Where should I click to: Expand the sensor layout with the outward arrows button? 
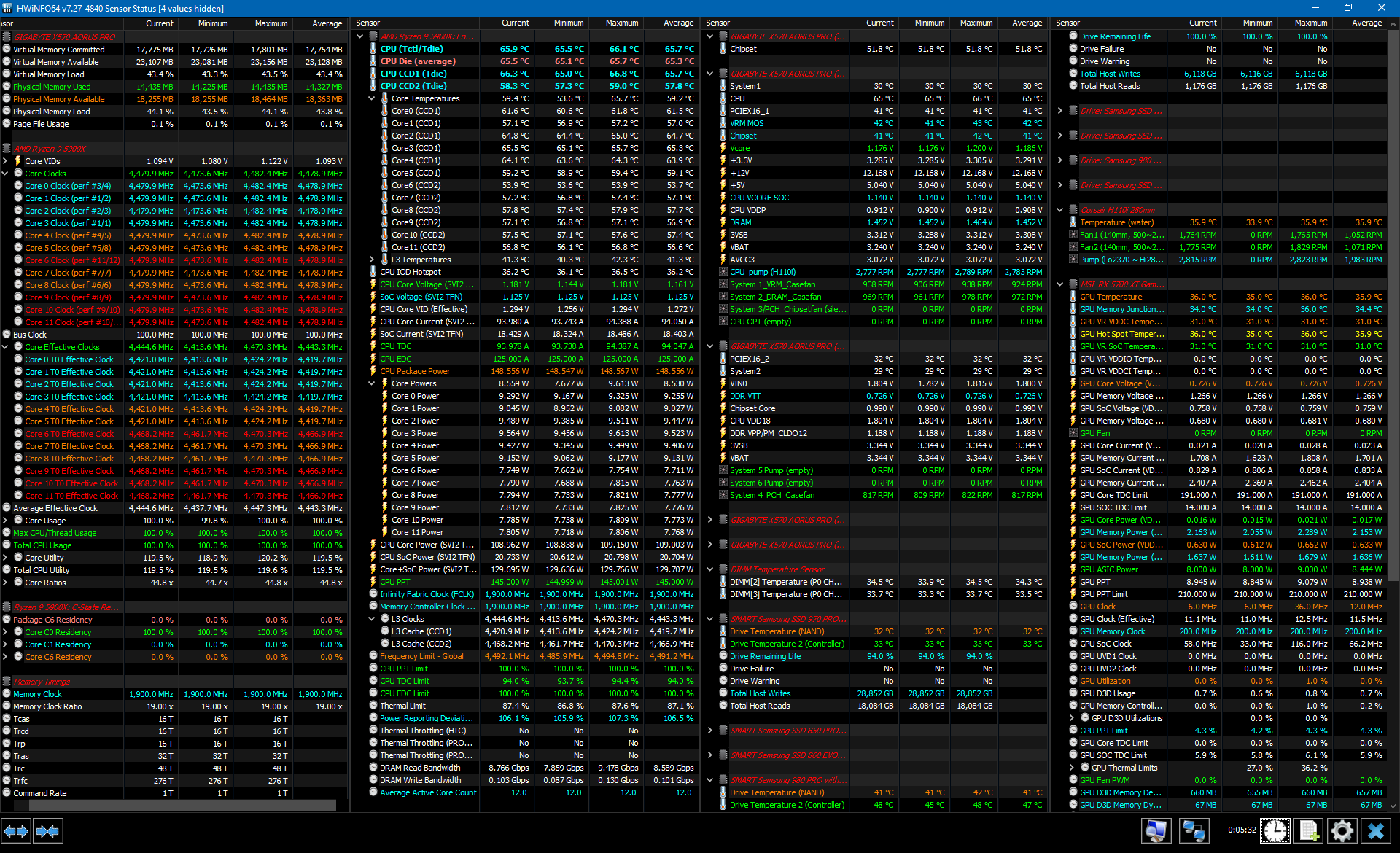pyautogui.click(x=16, y=830)
